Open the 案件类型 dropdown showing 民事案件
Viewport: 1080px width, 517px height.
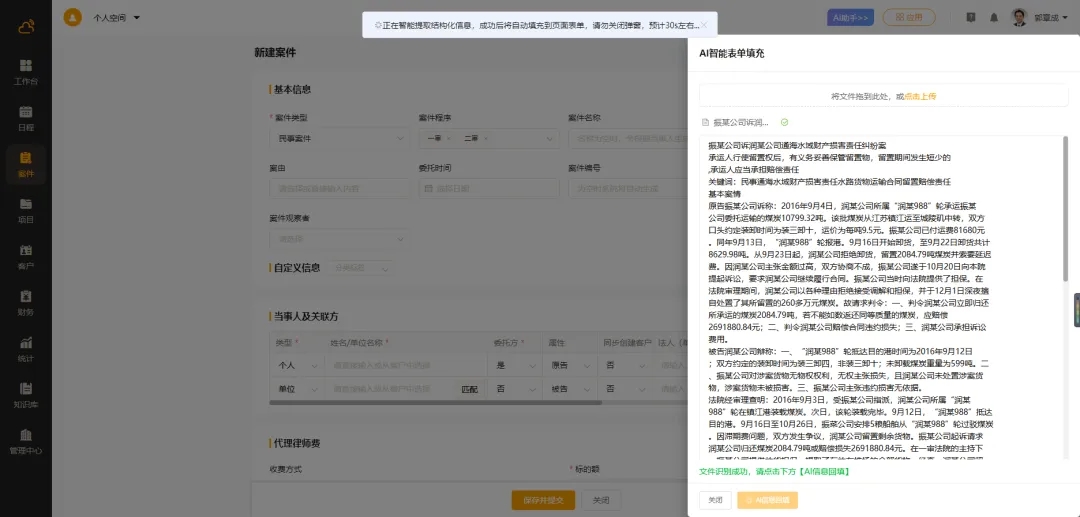pyautogui.click(x=336, y=138)
